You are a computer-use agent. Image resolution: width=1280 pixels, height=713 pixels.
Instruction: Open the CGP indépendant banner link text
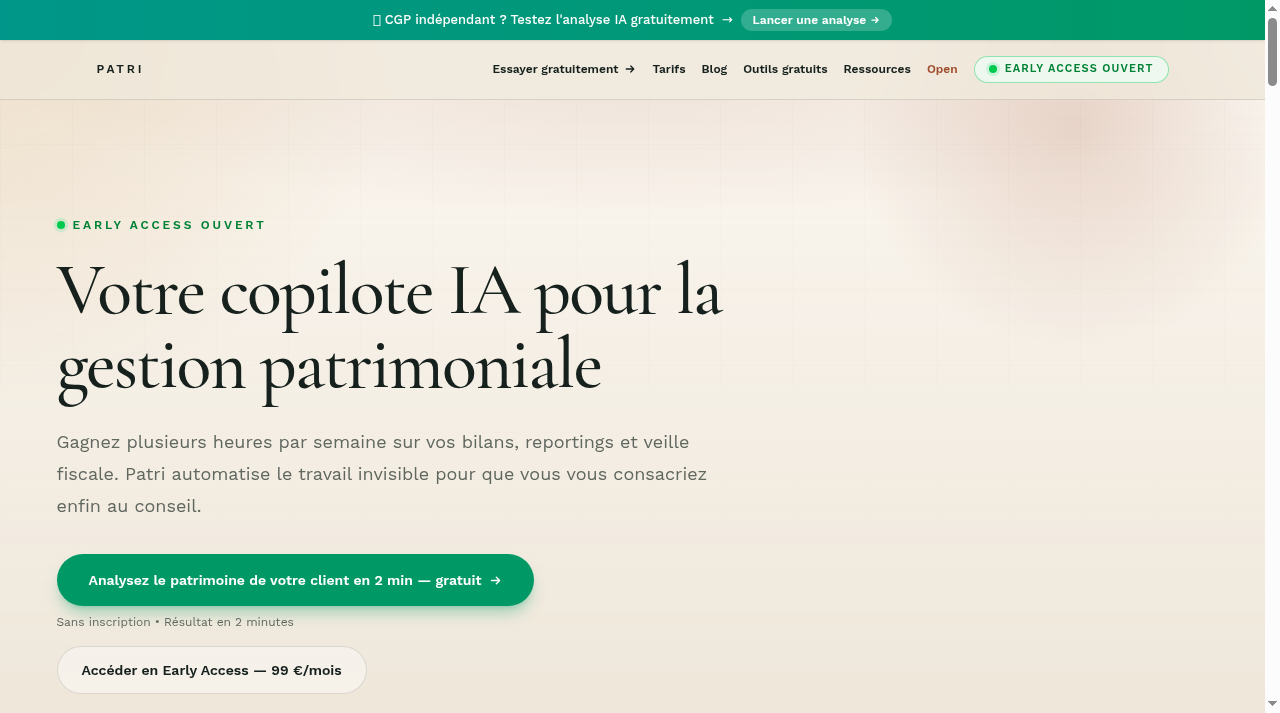point(552,20)
